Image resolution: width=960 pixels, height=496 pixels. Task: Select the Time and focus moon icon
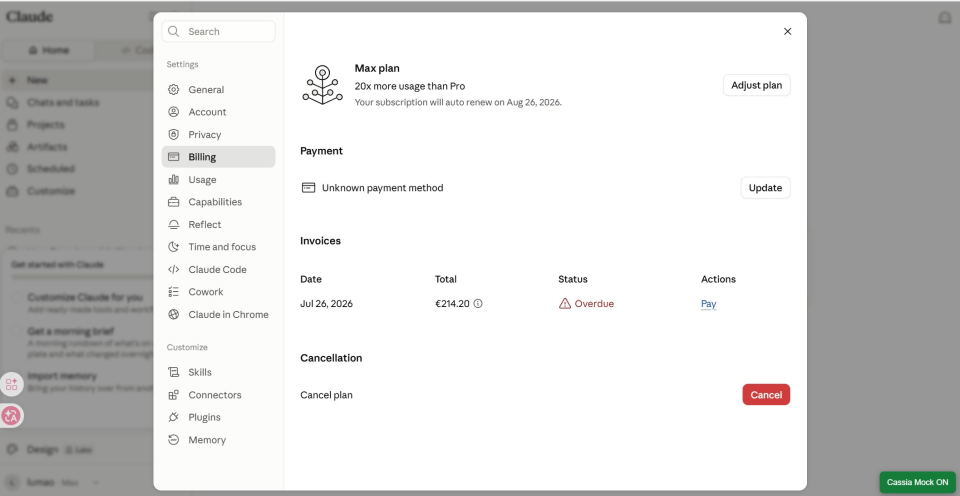[x=174, y=247]
